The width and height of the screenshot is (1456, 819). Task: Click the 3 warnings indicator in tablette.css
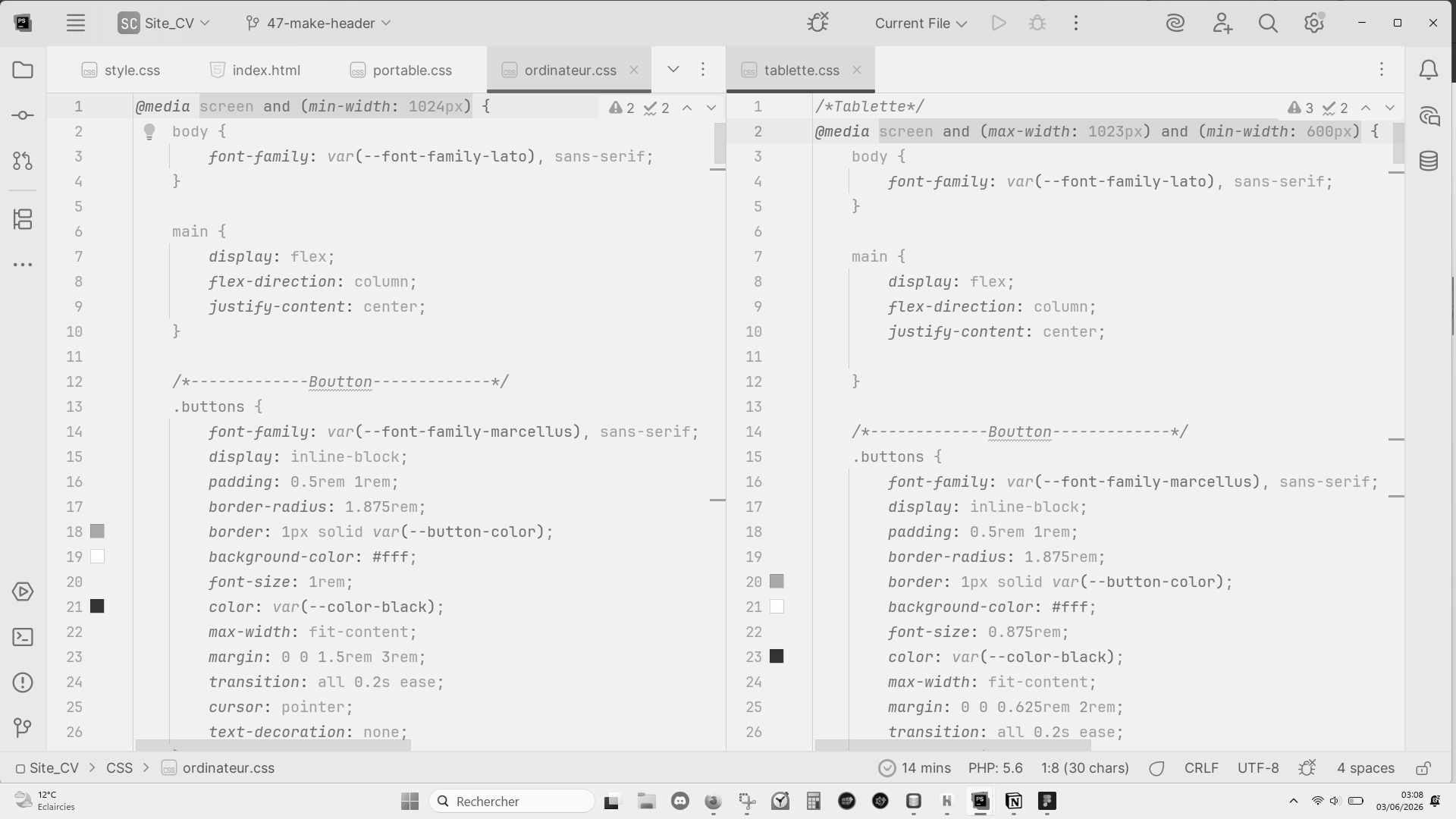[x=1301, y=108]
